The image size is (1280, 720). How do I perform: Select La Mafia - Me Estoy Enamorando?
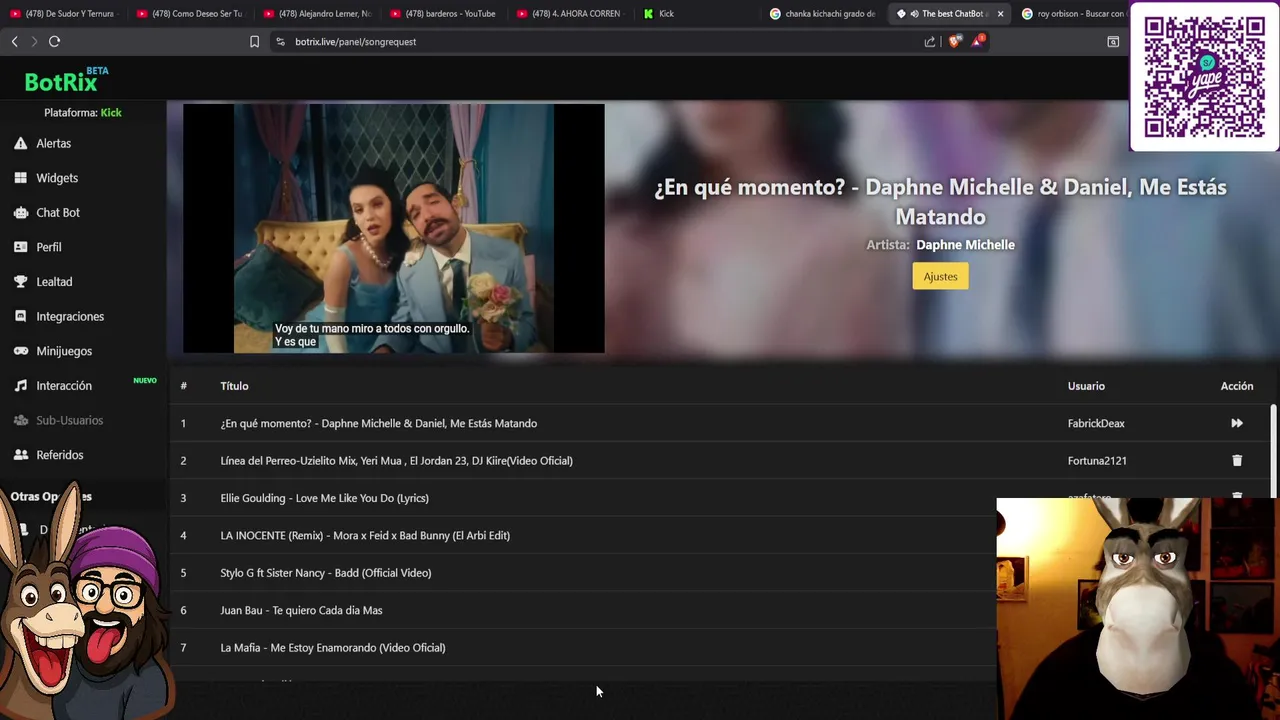point(333,648)
